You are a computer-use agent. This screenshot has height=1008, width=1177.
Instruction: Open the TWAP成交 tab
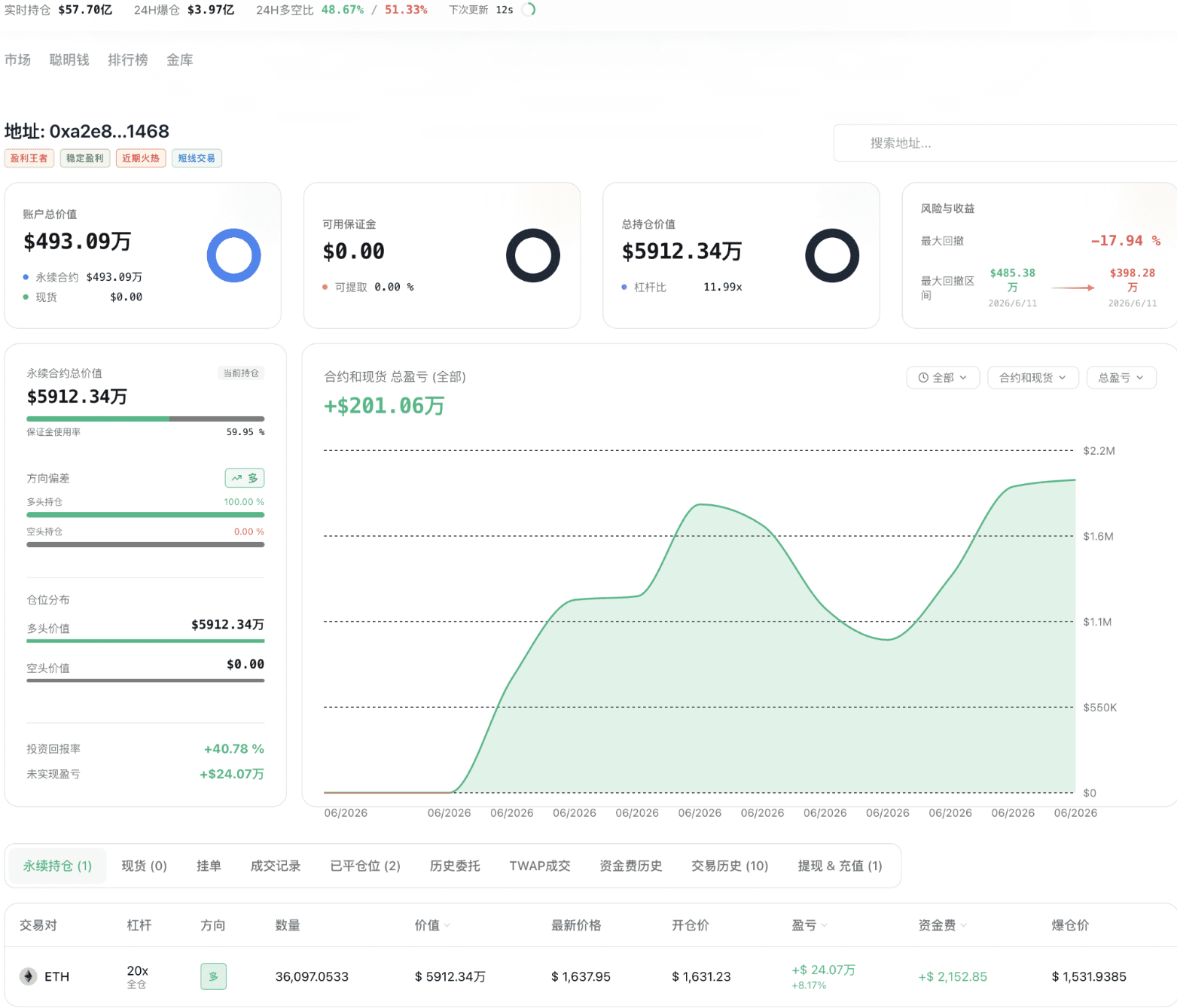click(x=540, y=866)
